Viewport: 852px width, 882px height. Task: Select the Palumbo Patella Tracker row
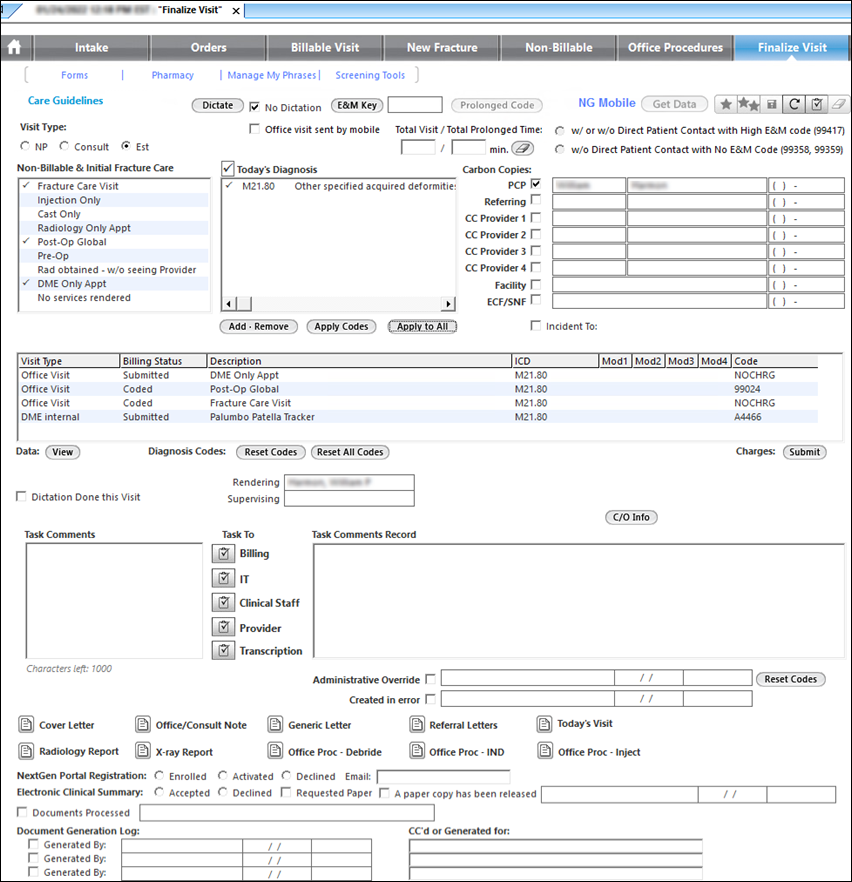[x=418, y=417]
